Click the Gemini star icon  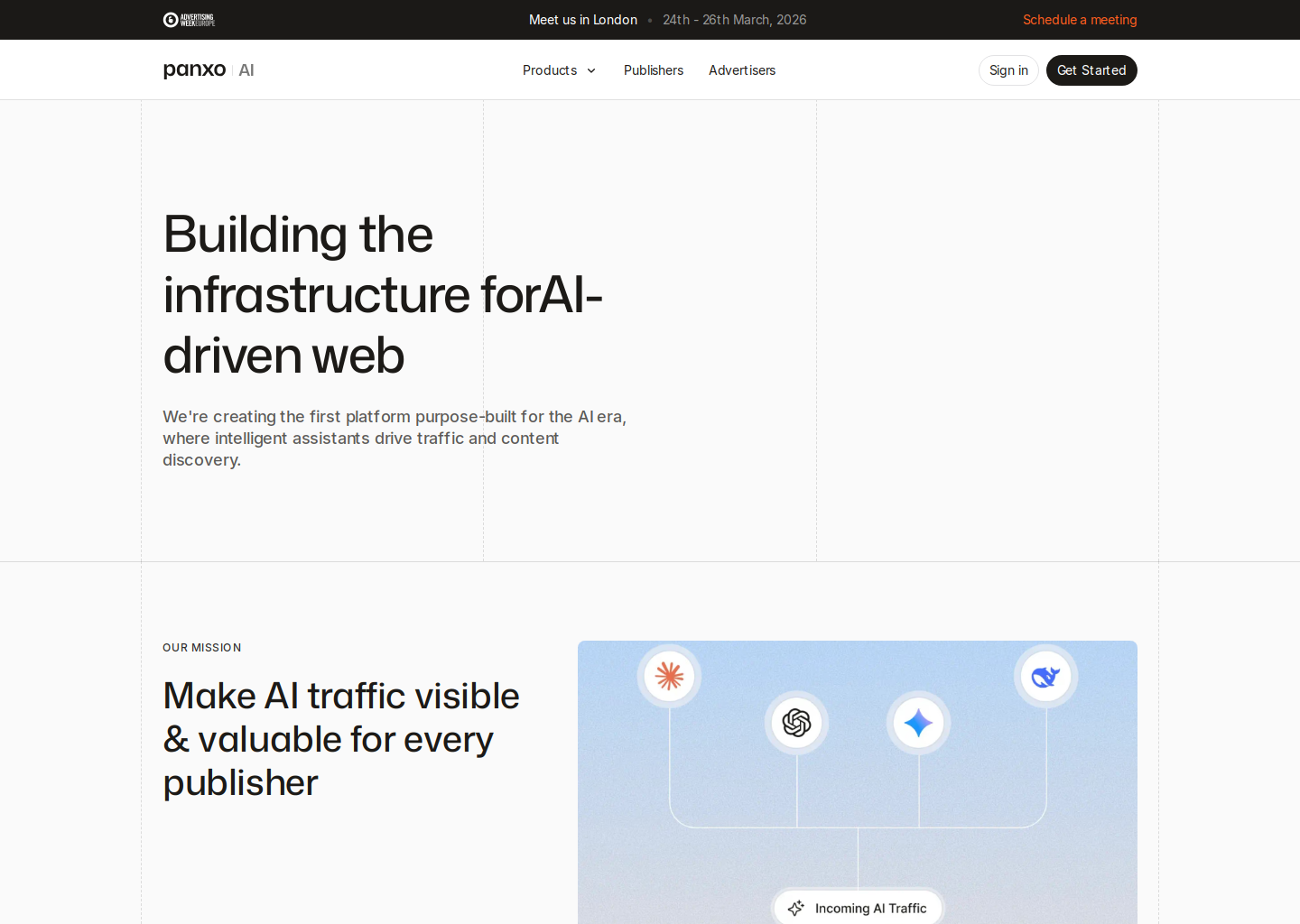tap(918, 723)
